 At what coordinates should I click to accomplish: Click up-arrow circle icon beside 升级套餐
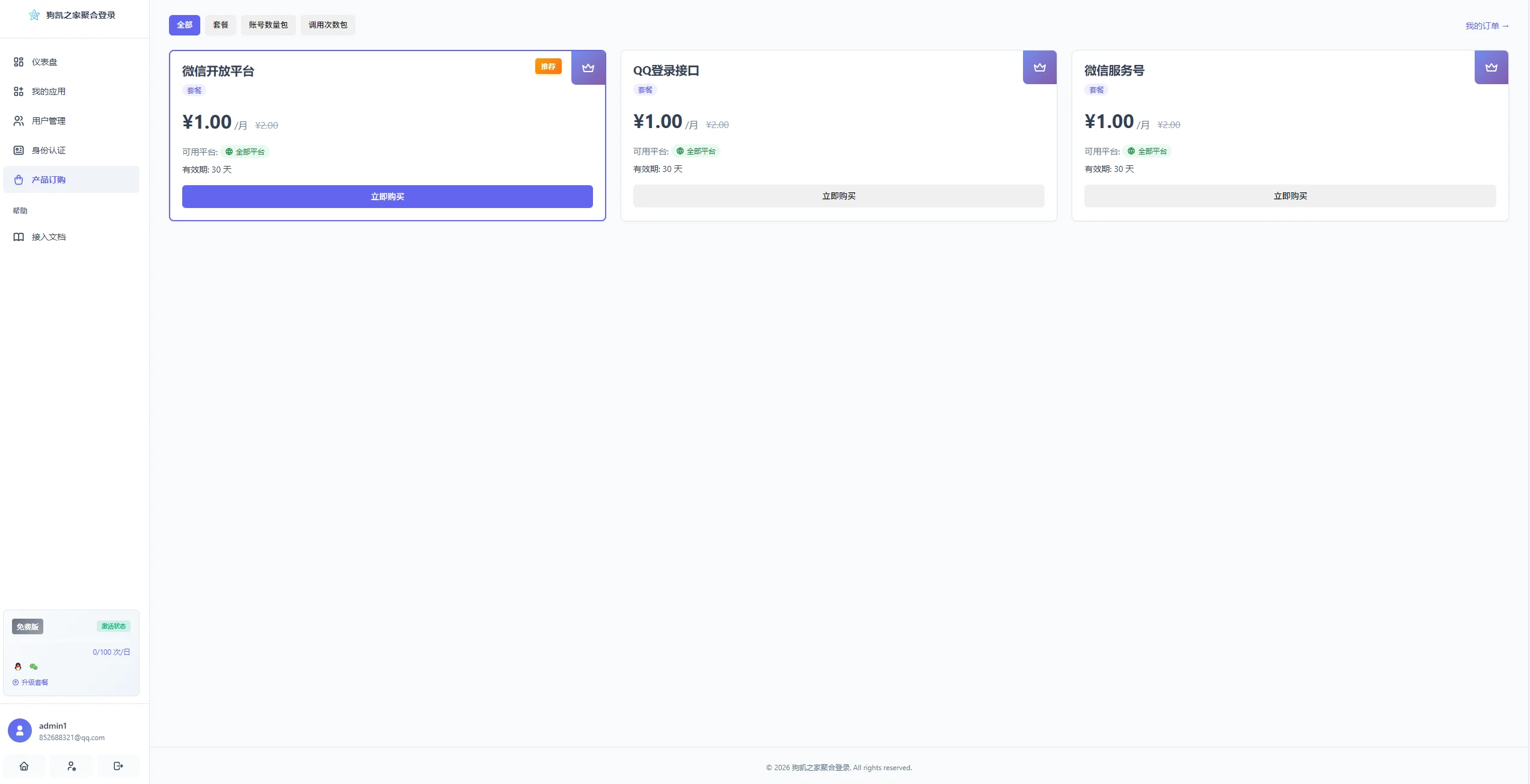[x=16, y=682]
